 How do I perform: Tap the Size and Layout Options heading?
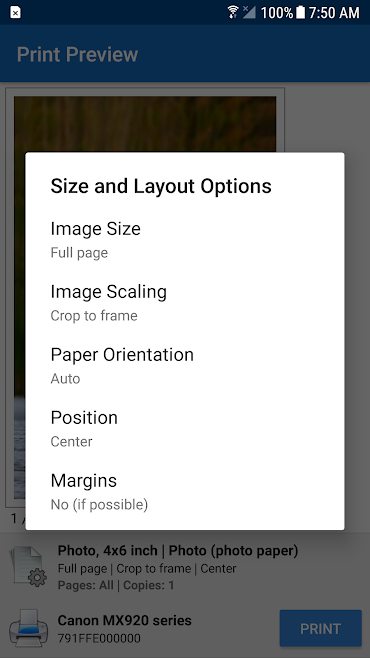(161, 186)
